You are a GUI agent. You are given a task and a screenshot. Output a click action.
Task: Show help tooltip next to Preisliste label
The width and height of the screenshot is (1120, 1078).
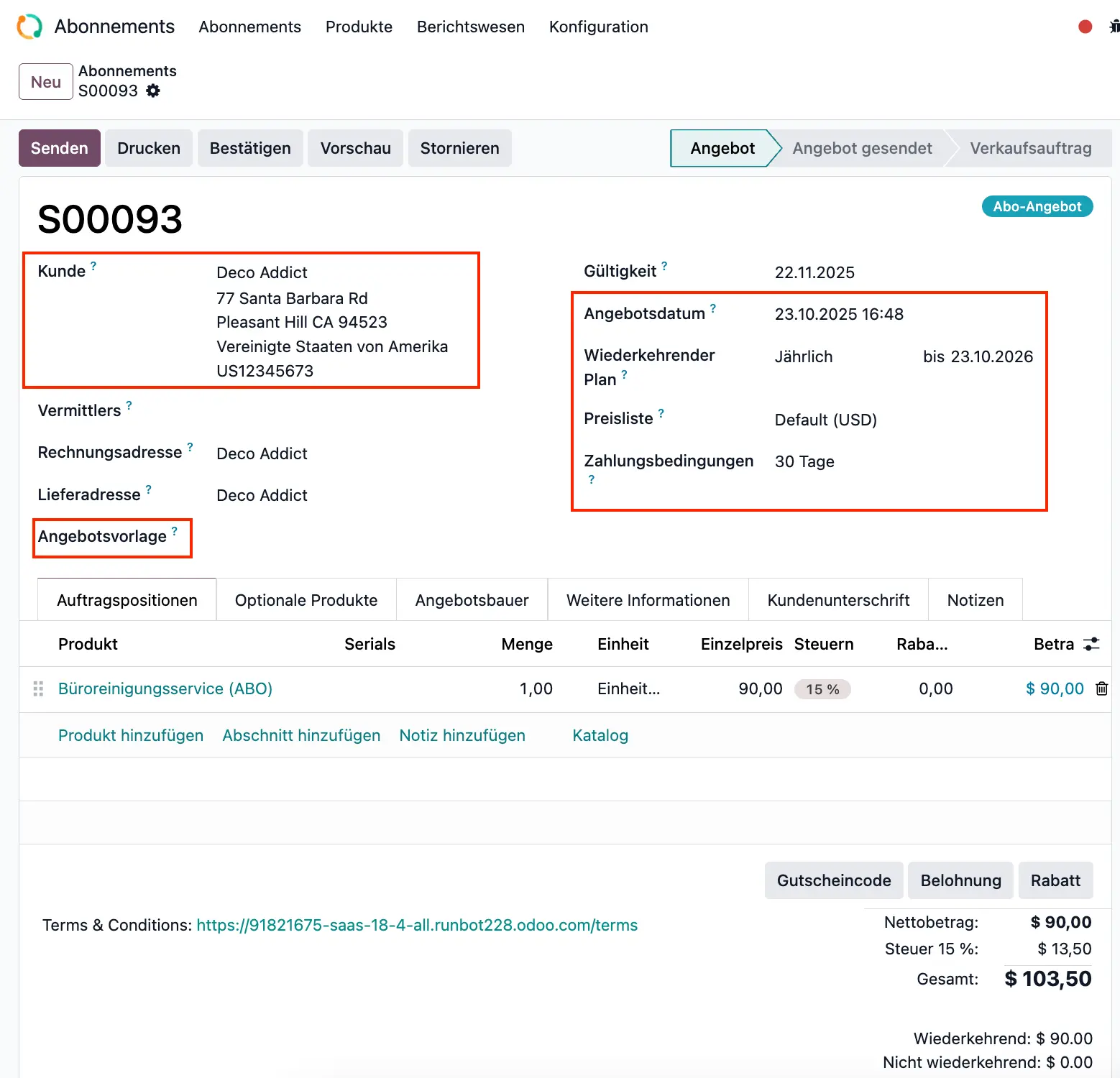661,413
